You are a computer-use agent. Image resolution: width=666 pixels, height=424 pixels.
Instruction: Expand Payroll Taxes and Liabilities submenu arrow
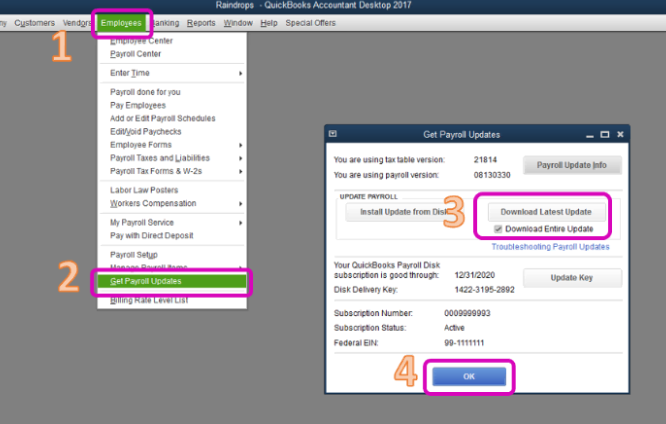[x=240, y=158]
